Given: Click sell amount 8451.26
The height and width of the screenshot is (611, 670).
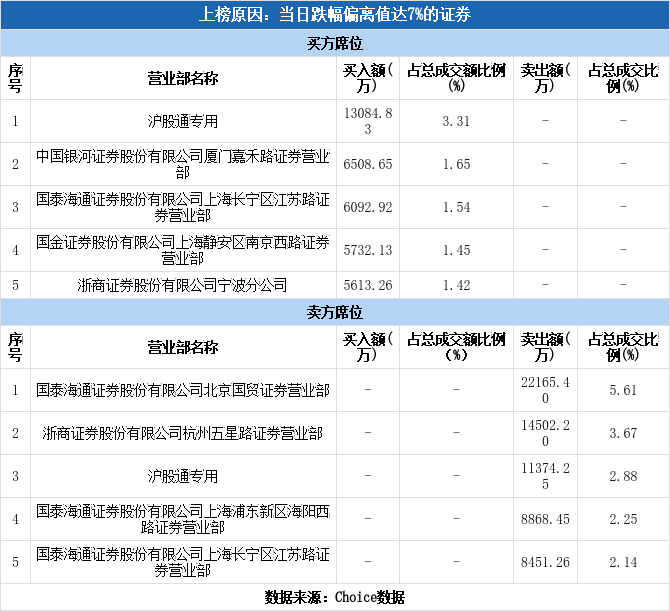Looking at the screenshot, I should coord(545,562).
